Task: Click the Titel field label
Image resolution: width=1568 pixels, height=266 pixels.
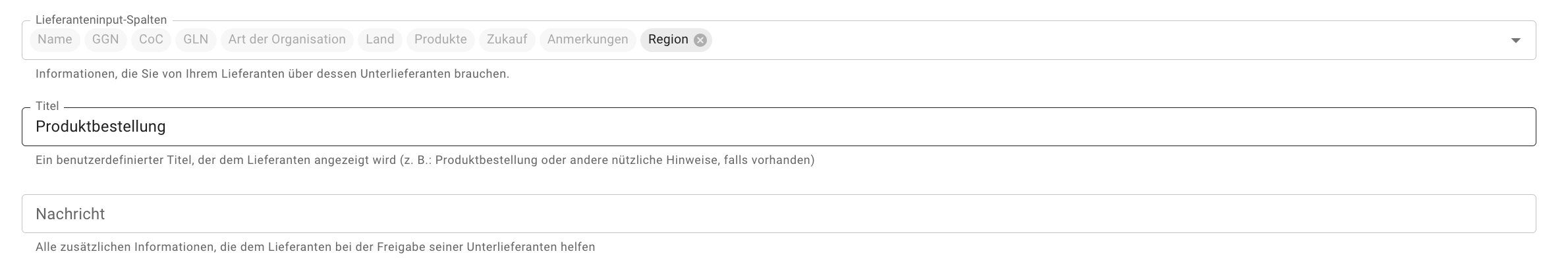Action: point(47,106)
